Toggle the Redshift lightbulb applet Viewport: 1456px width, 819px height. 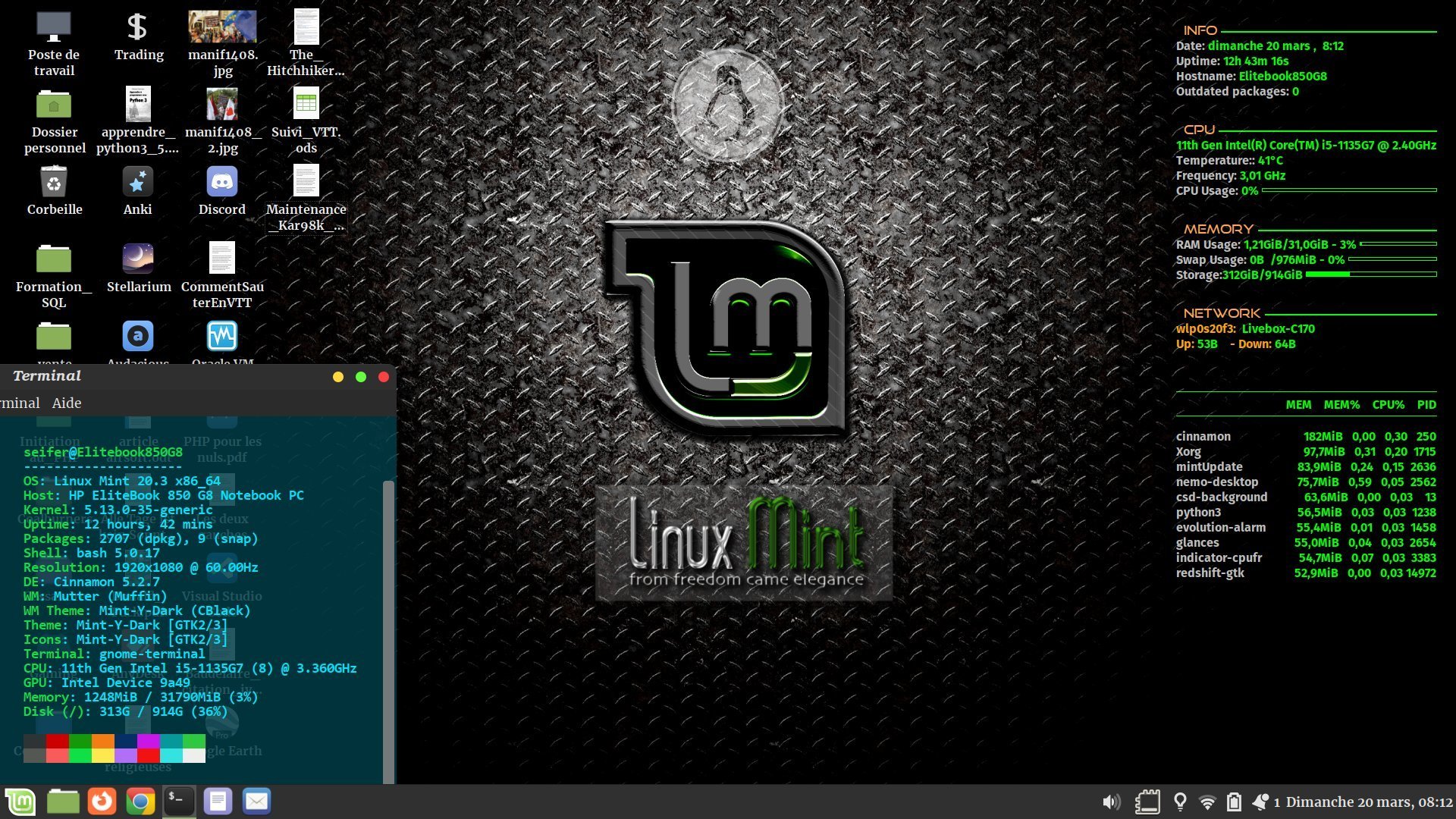coord(1180,802)
